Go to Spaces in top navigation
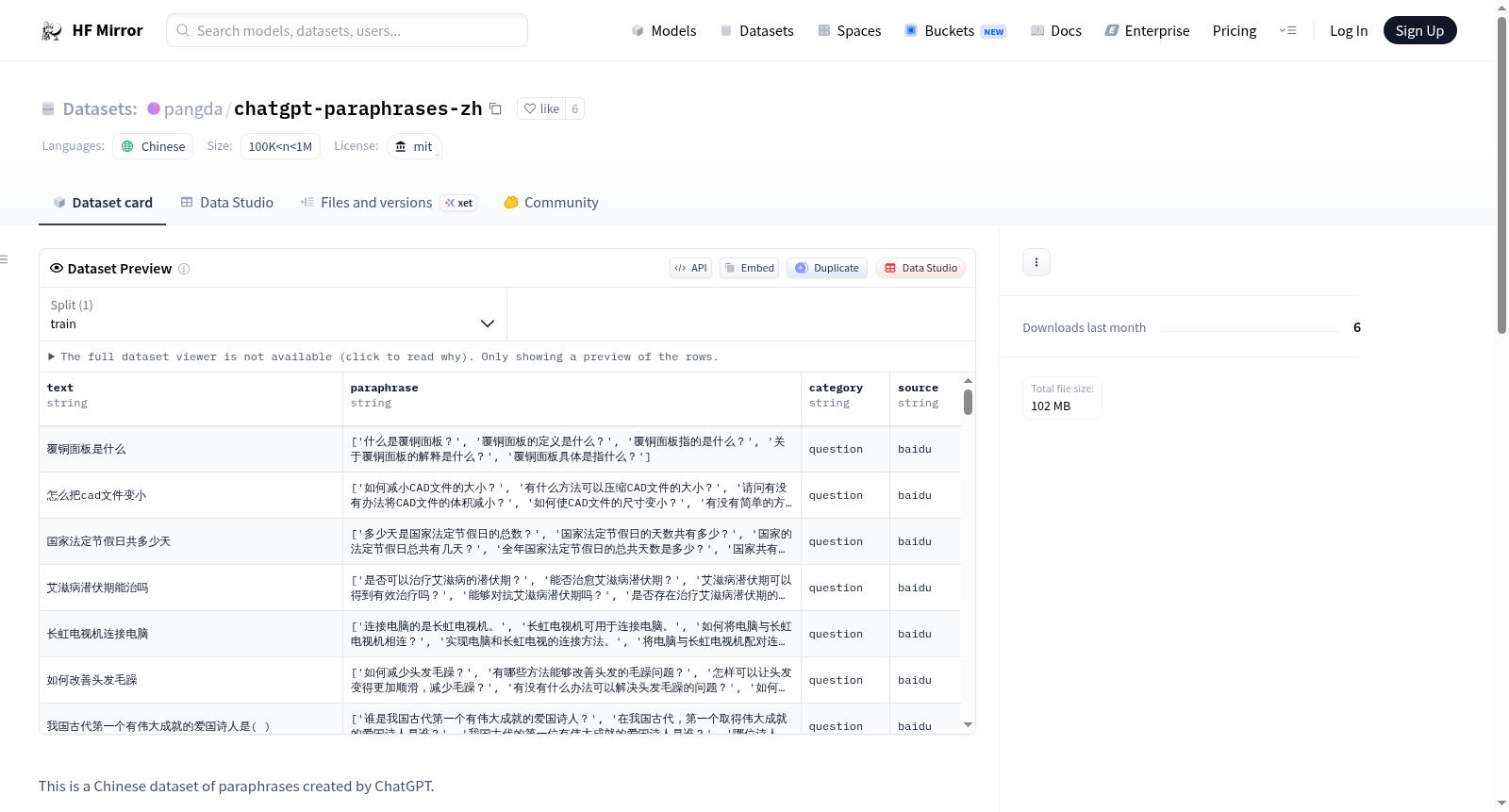The width and height of the screenshot is (1509, 812). coord(849,31)
